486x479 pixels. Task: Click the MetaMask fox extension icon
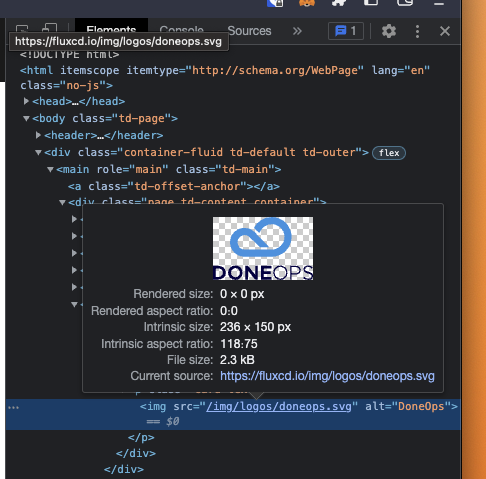click(x=307, y=3)
